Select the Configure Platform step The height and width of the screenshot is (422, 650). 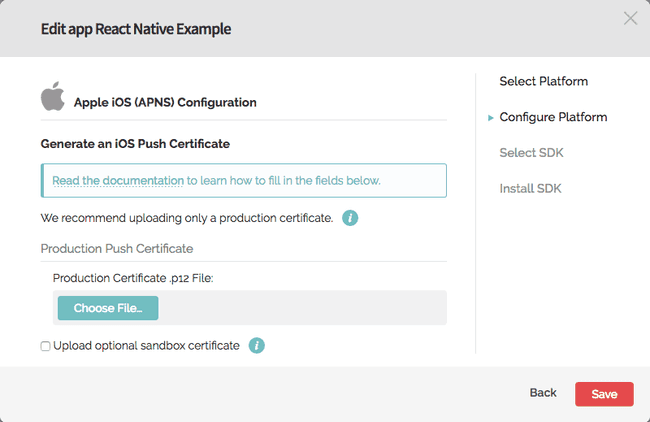[x=553, y=117]
